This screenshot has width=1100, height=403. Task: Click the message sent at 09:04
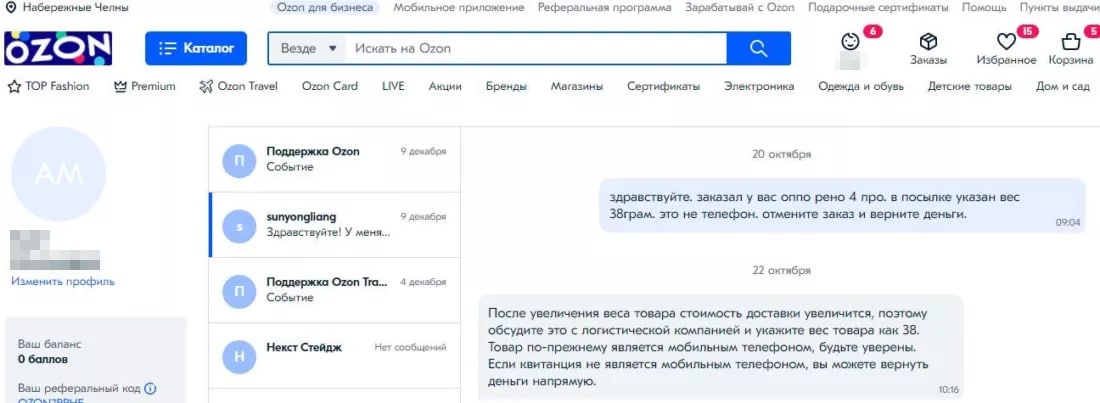(842, 205)
